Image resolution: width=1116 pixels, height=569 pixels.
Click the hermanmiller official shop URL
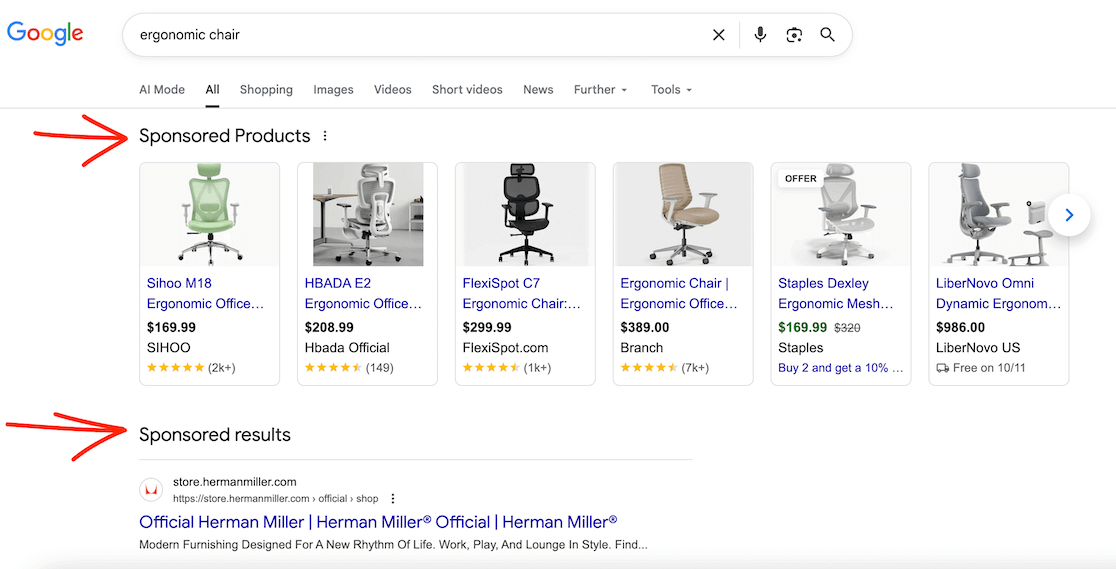(x=275, y=498)
